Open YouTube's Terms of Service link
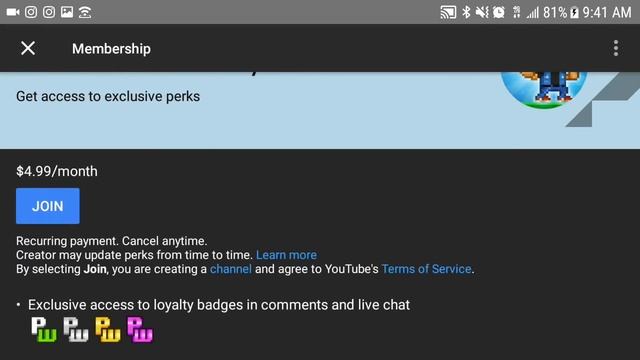Image resolution: width=640 pixels, height=360 pixels. pyautogui.click(x=427, y=269)
